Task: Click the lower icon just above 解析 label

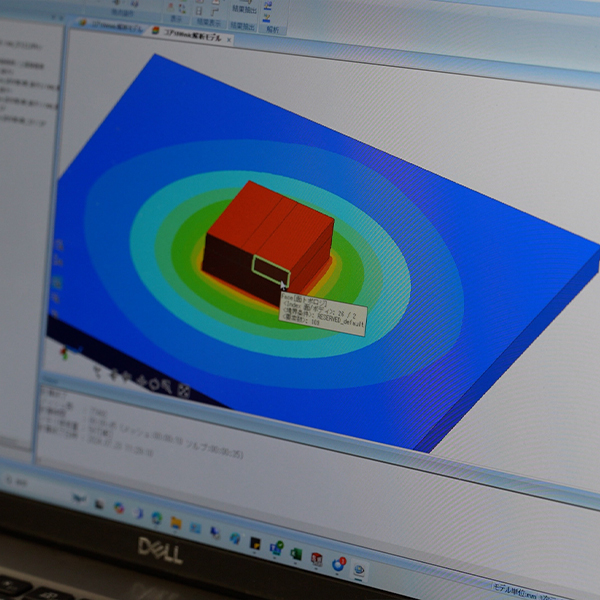Action: click(267, 18)
